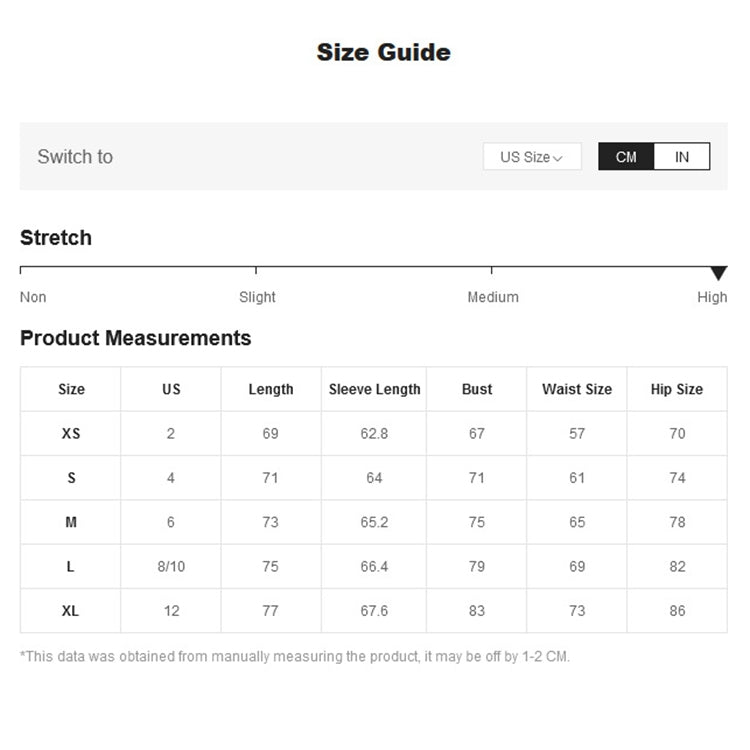Click the Switch to label

coord(75,157)
